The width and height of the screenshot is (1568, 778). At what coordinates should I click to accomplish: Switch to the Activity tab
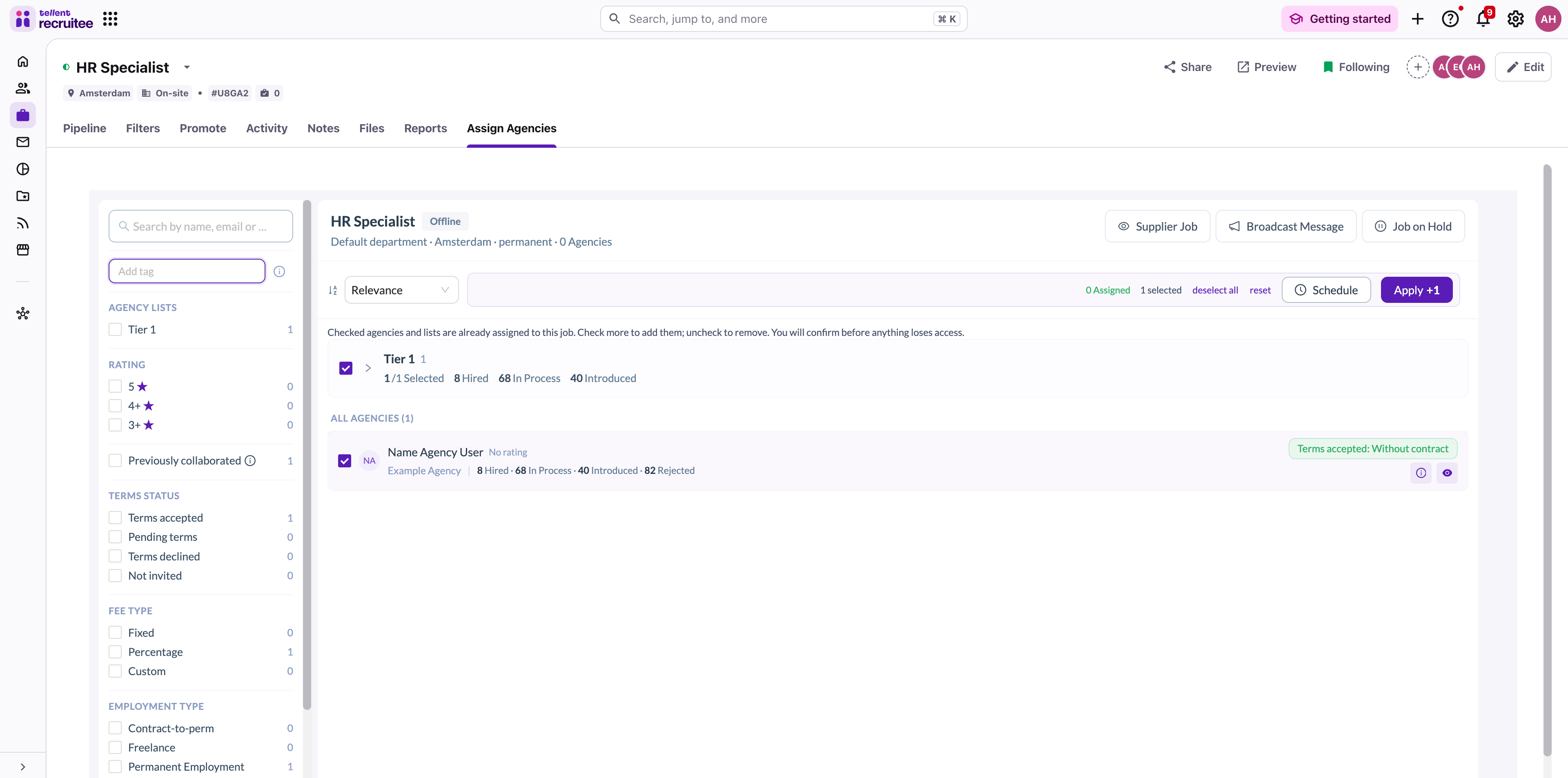[x=267, y=128]
